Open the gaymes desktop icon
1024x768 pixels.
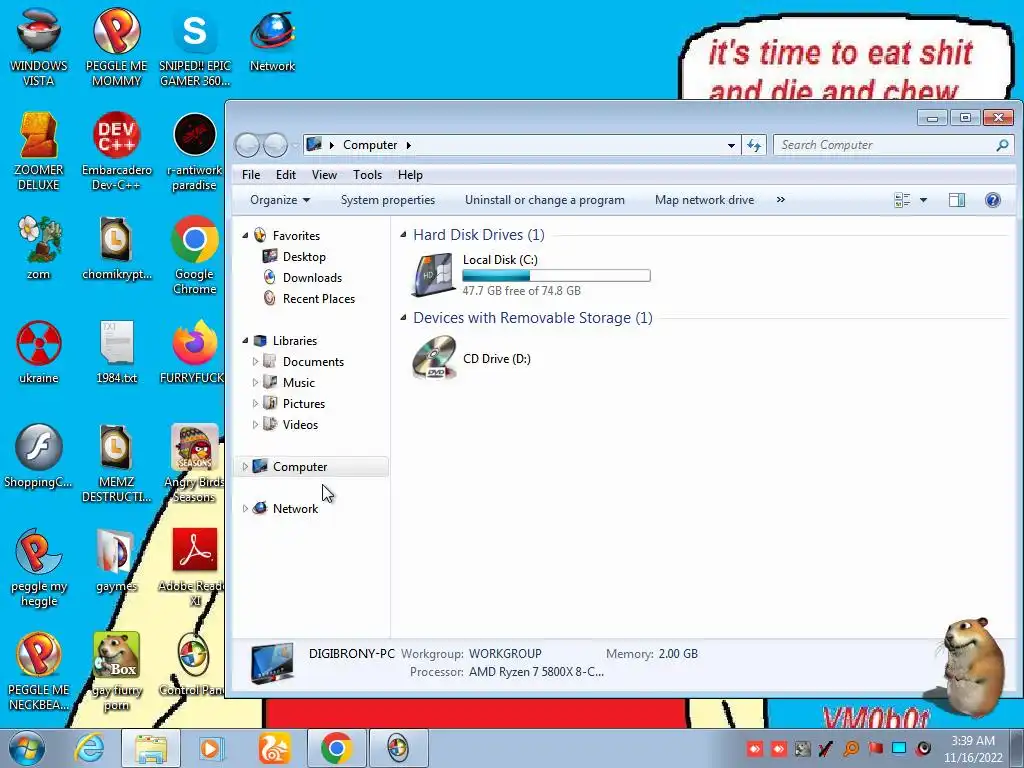coord(116,560)
